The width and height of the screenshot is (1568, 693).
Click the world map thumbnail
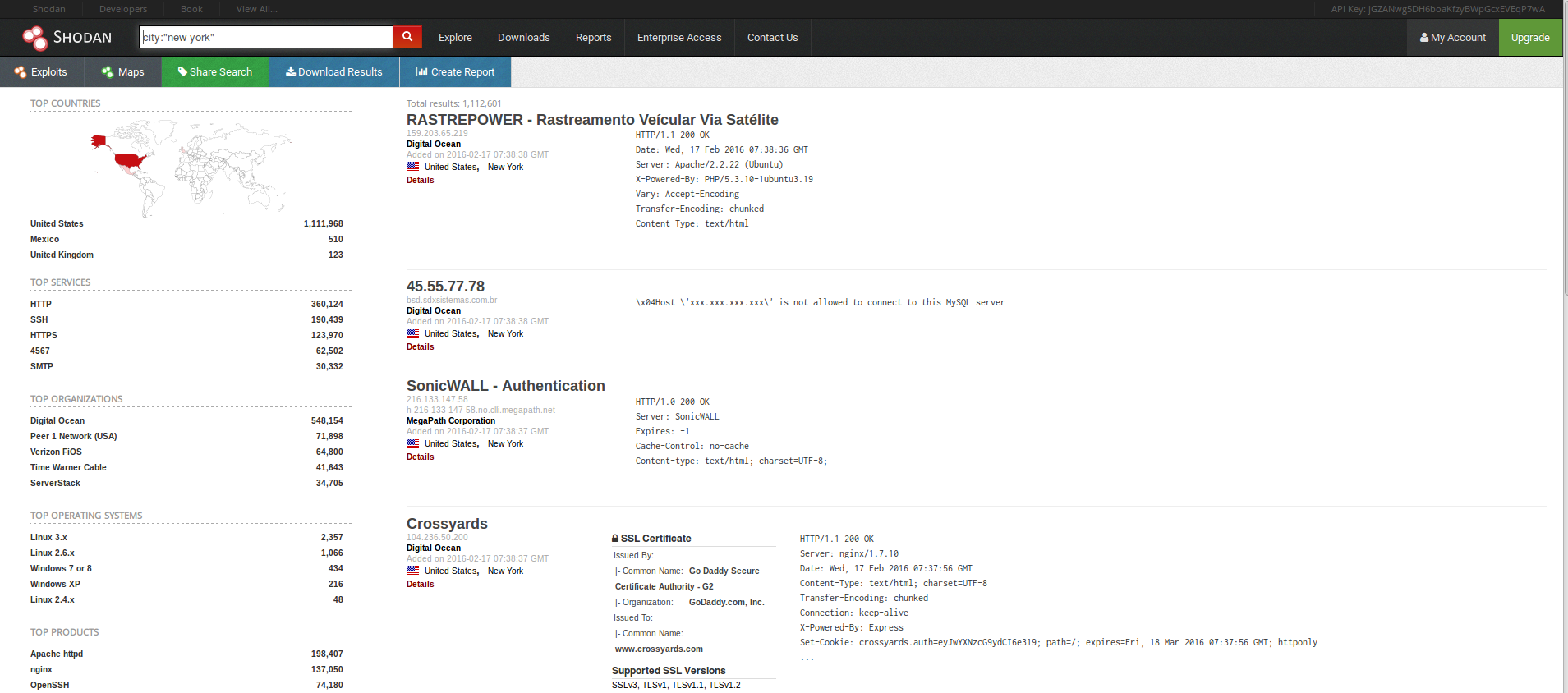[191, 168]
